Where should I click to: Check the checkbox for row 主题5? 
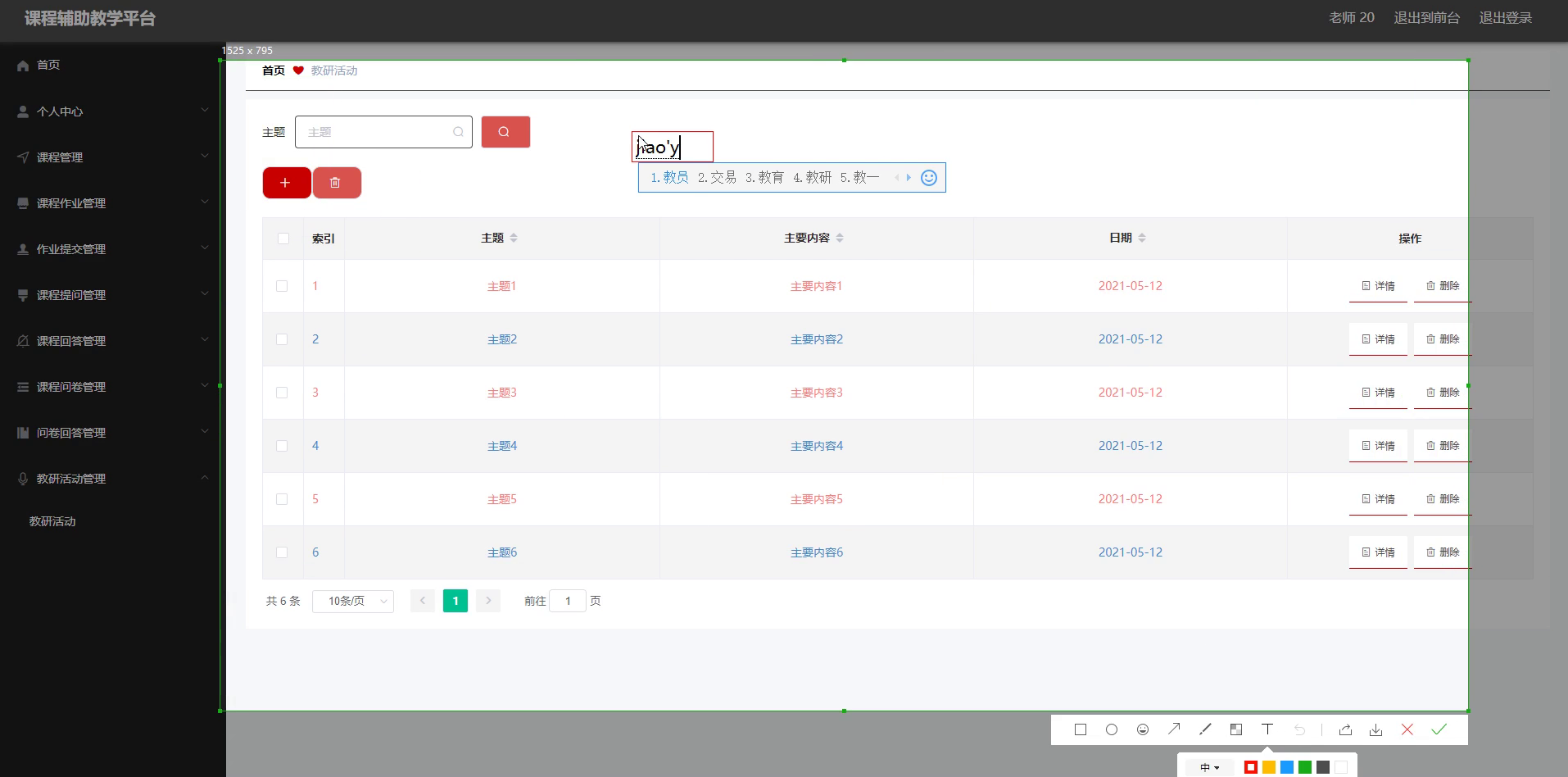coord(282,499)
